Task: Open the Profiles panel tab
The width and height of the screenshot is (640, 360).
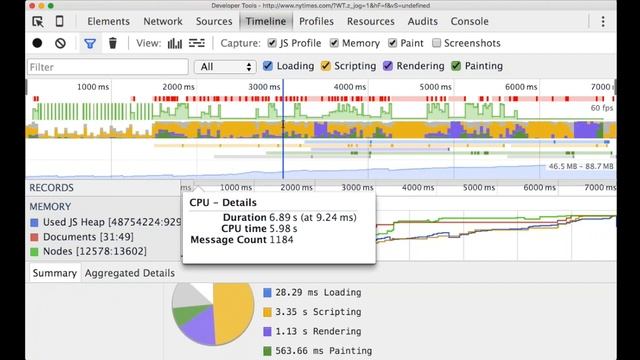Action: click(316, 21)
